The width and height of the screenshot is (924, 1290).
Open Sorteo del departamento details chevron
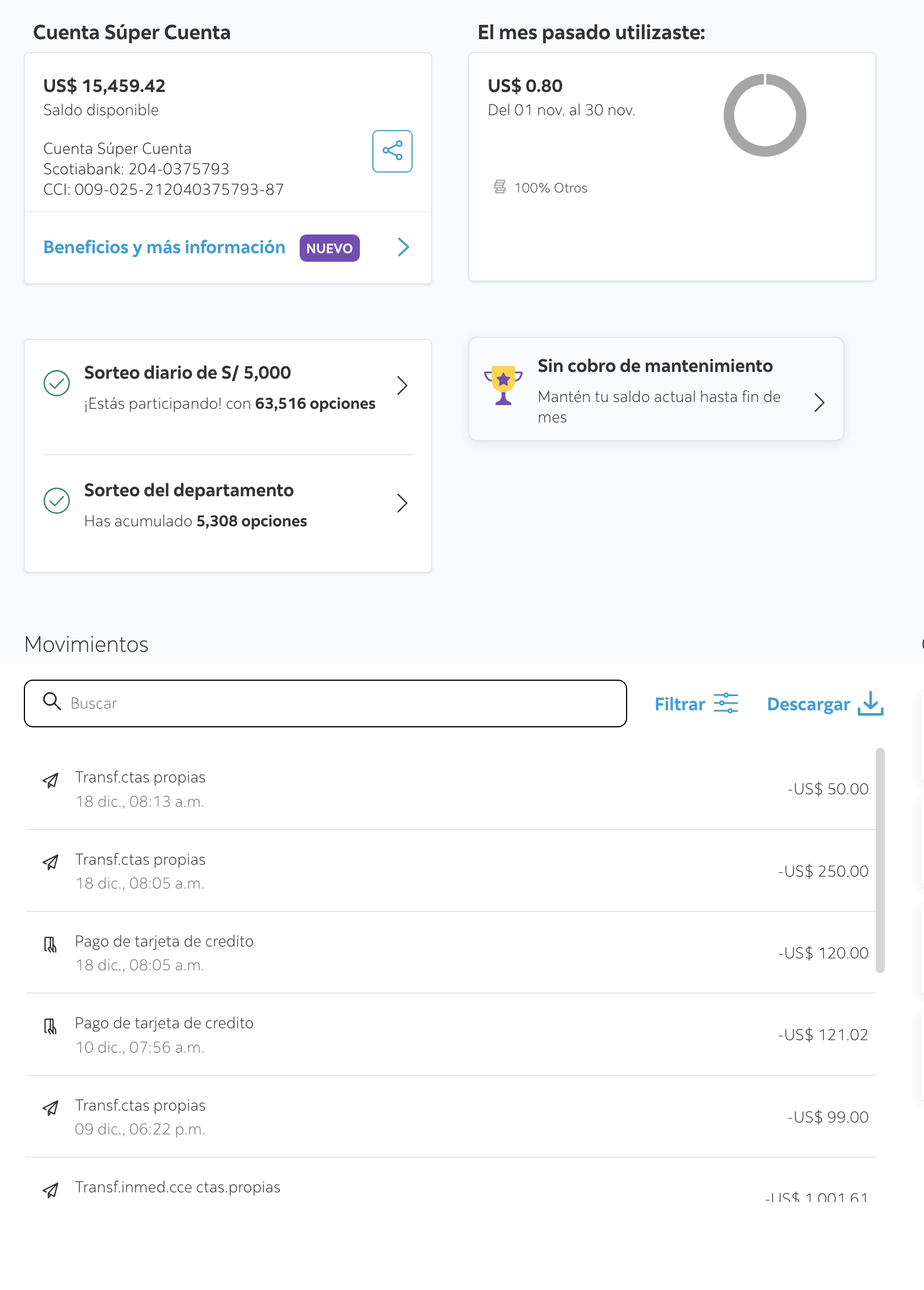pyautogui.click(x=402, y=504)
